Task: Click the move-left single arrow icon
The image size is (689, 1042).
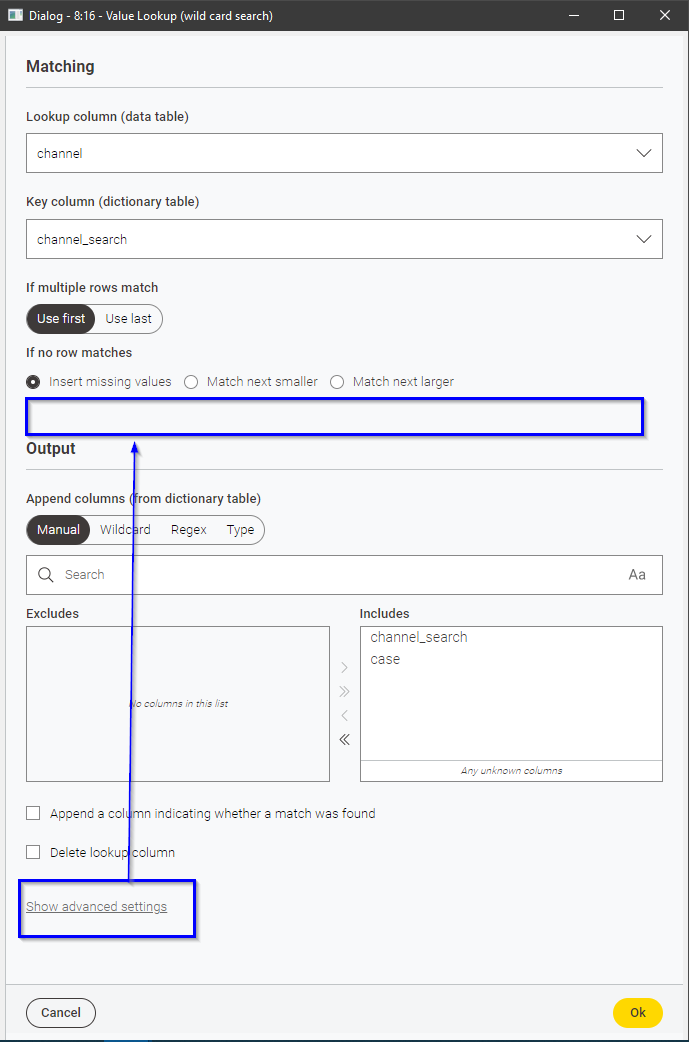Action: (x=344, y=716)
